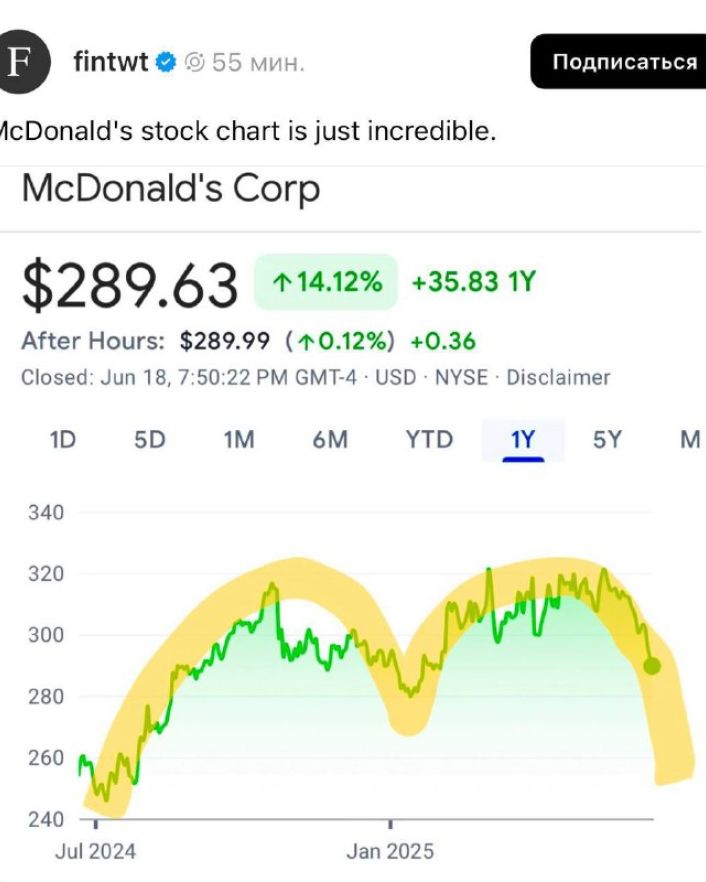Select the 1D time range tab
The width and height of the screenshot is (706, 882).
coord(63,439)
